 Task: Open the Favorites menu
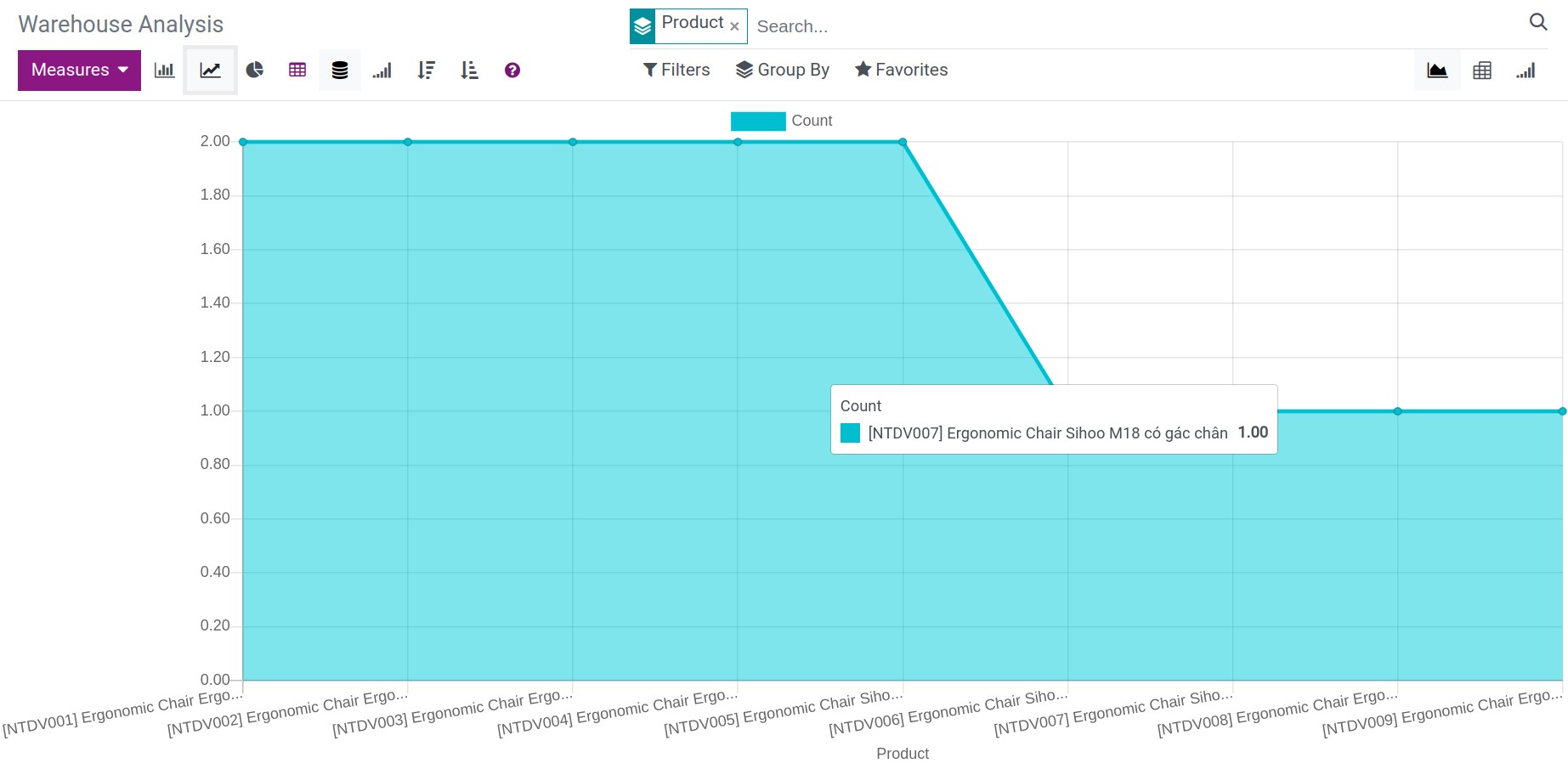(900, 70)
